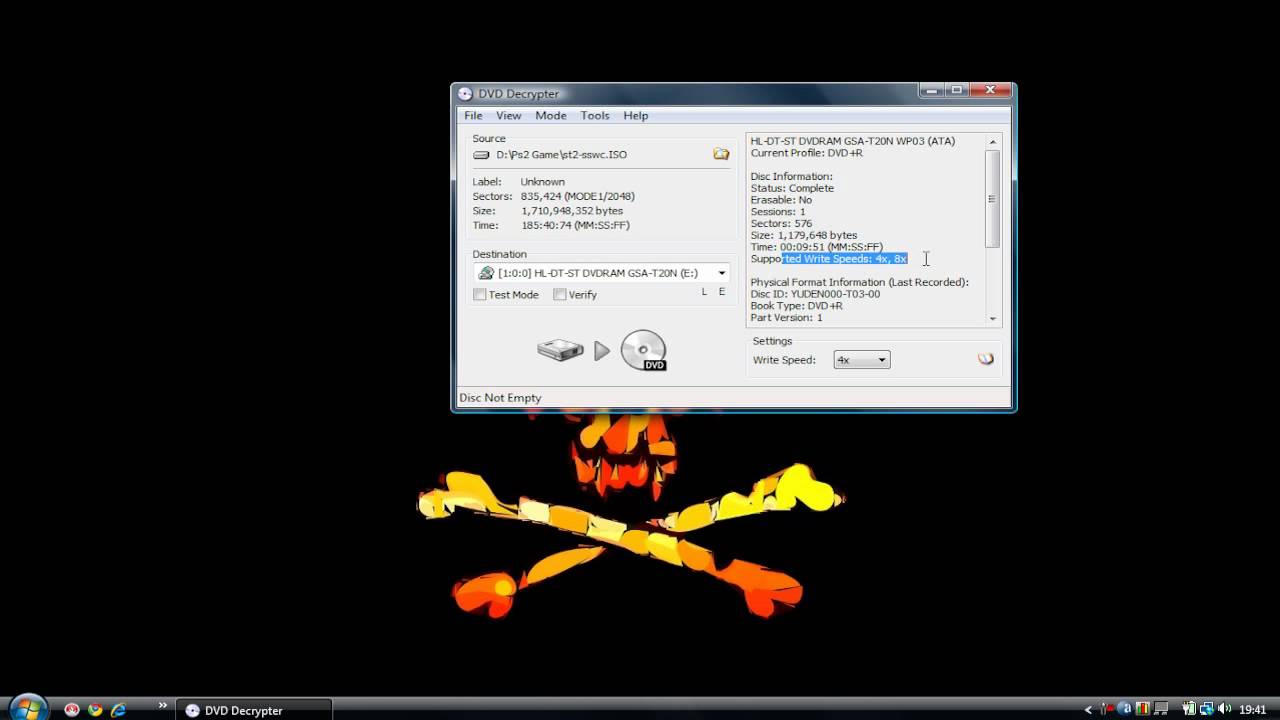Image resolution: width=1280 pixels, height=720 pixels.
Task: Click the info log scrollbar up arrow
Action: point(993,142)
